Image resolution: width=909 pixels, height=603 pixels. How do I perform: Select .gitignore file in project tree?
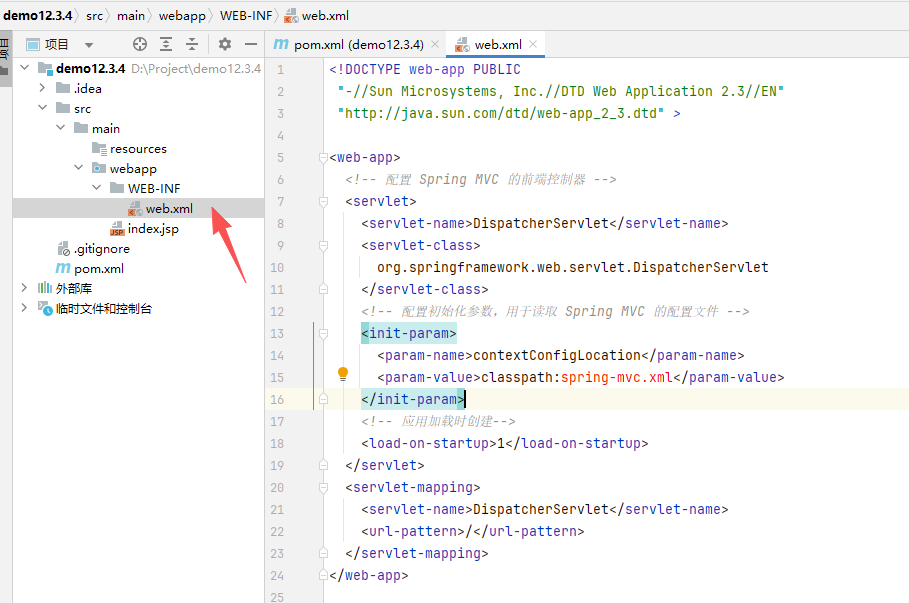(x=101, y=249)
